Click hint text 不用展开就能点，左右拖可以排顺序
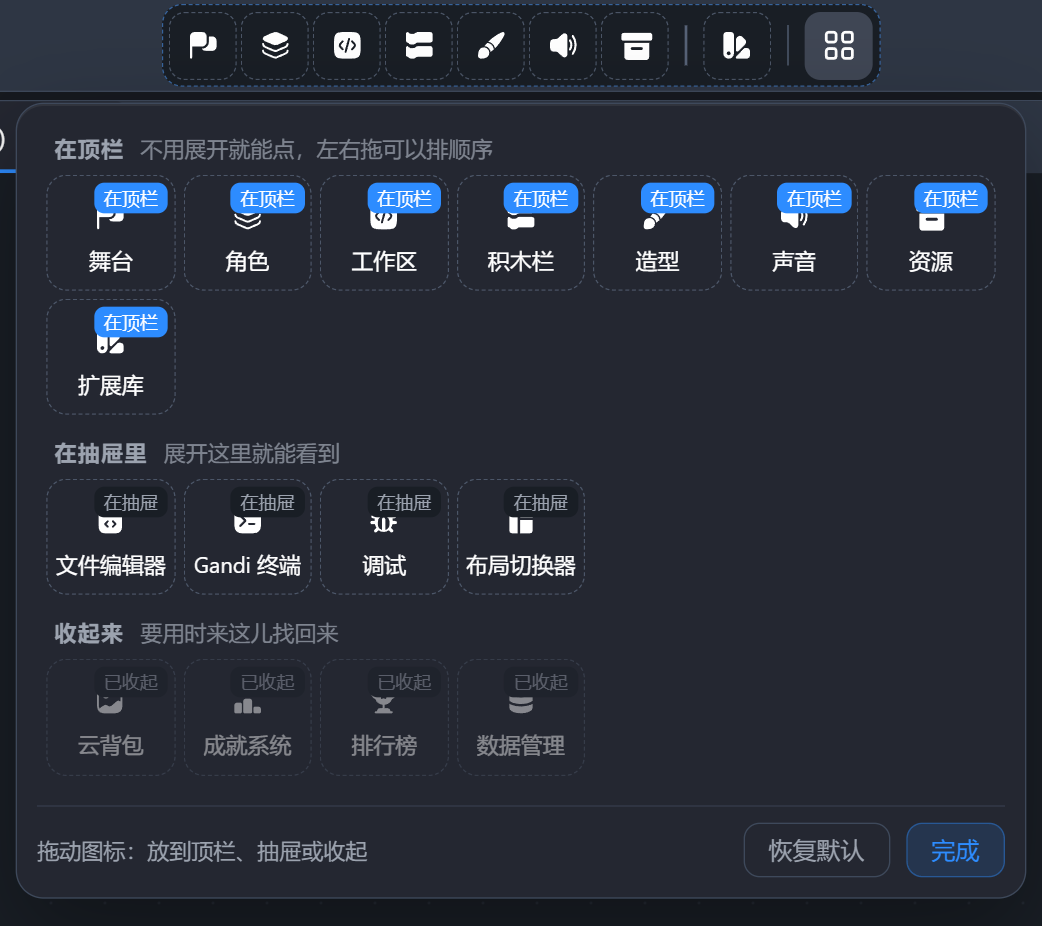Image resolution: width=1042 pixels, height=926 pixels. point(316,150)
